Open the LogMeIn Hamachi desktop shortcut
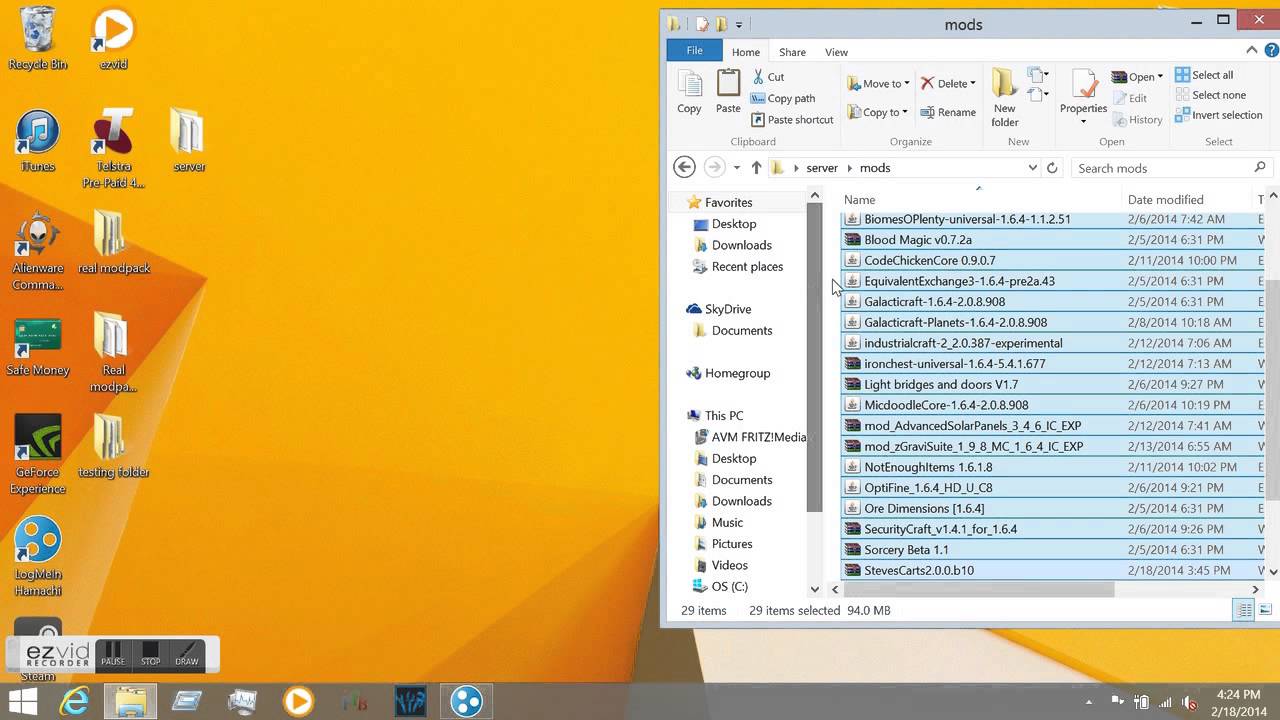The image size is (1280, 720). pos(38,557)
